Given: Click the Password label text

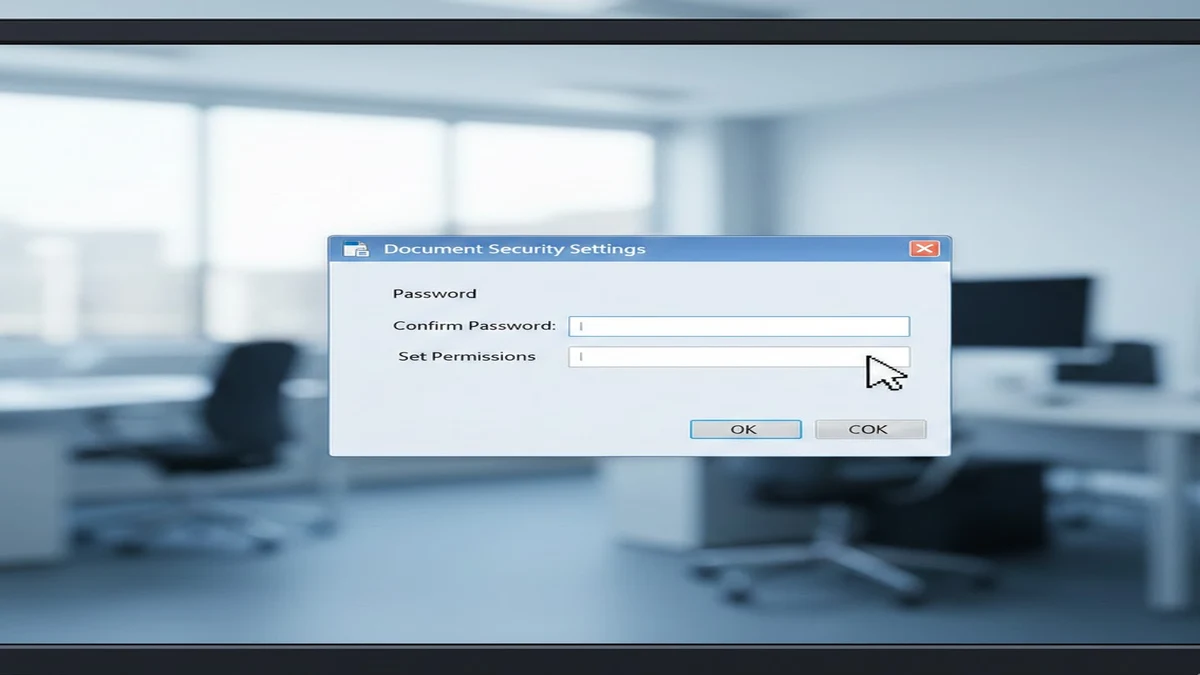Looking at the screenshot, I should tap(434, 294).
